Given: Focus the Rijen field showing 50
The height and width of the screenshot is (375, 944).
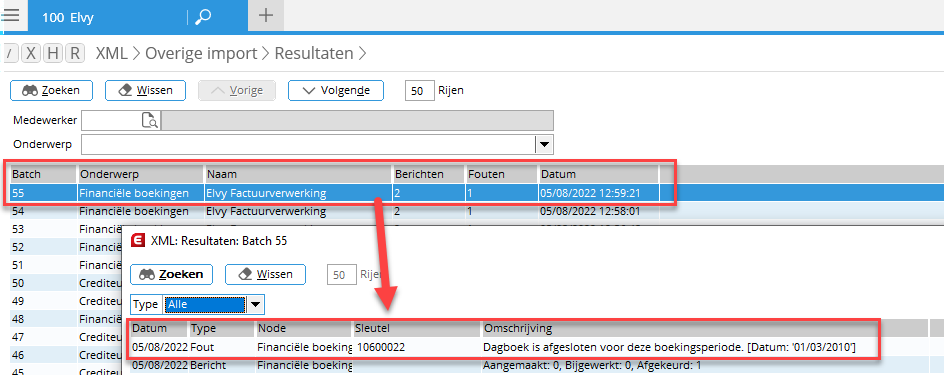Looking at the screenshot, I should click(420, 91).
